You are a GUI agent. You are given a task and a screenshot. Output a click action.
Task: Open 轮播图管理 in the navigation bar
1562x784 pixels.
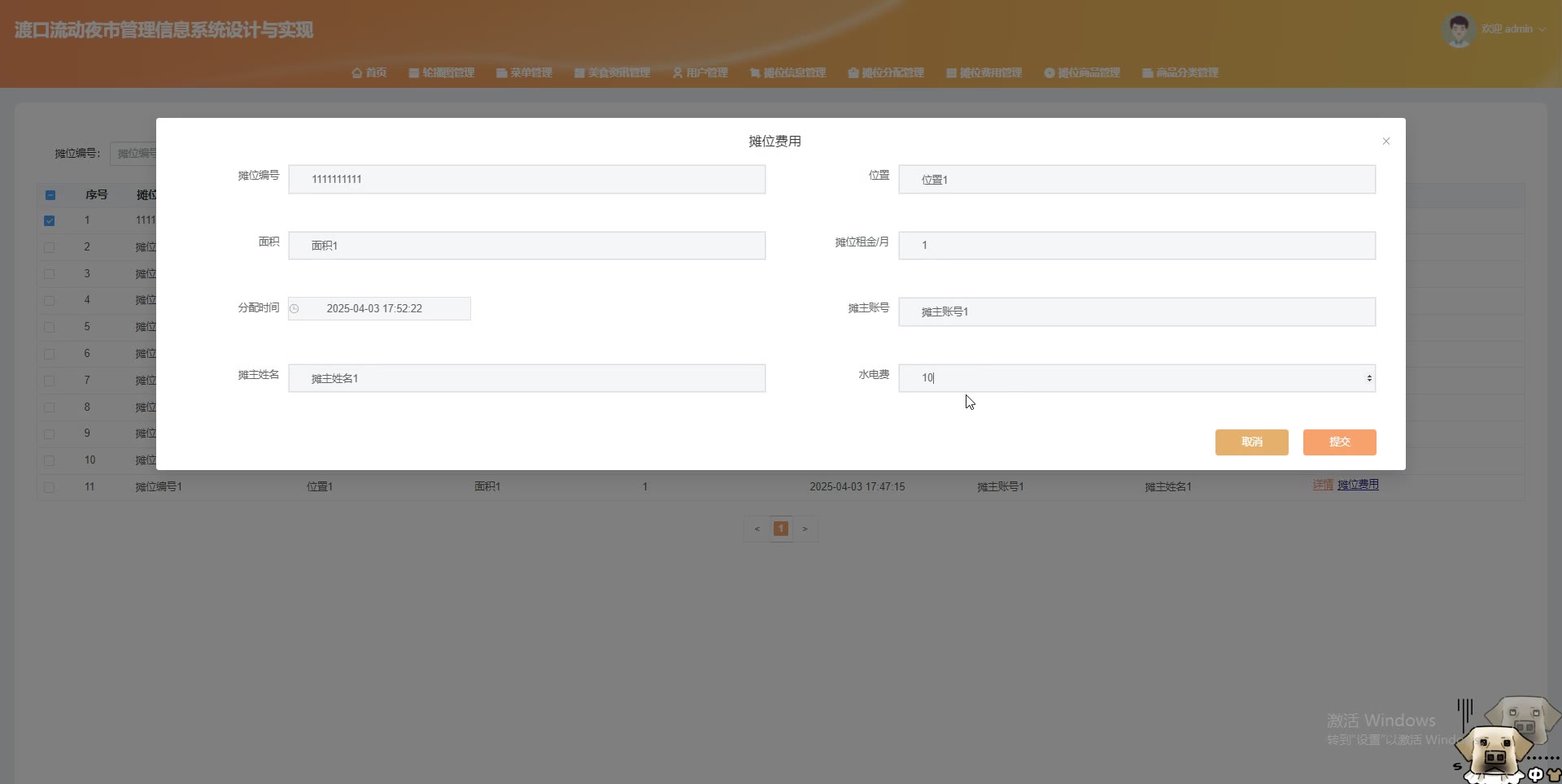(442, 72)
